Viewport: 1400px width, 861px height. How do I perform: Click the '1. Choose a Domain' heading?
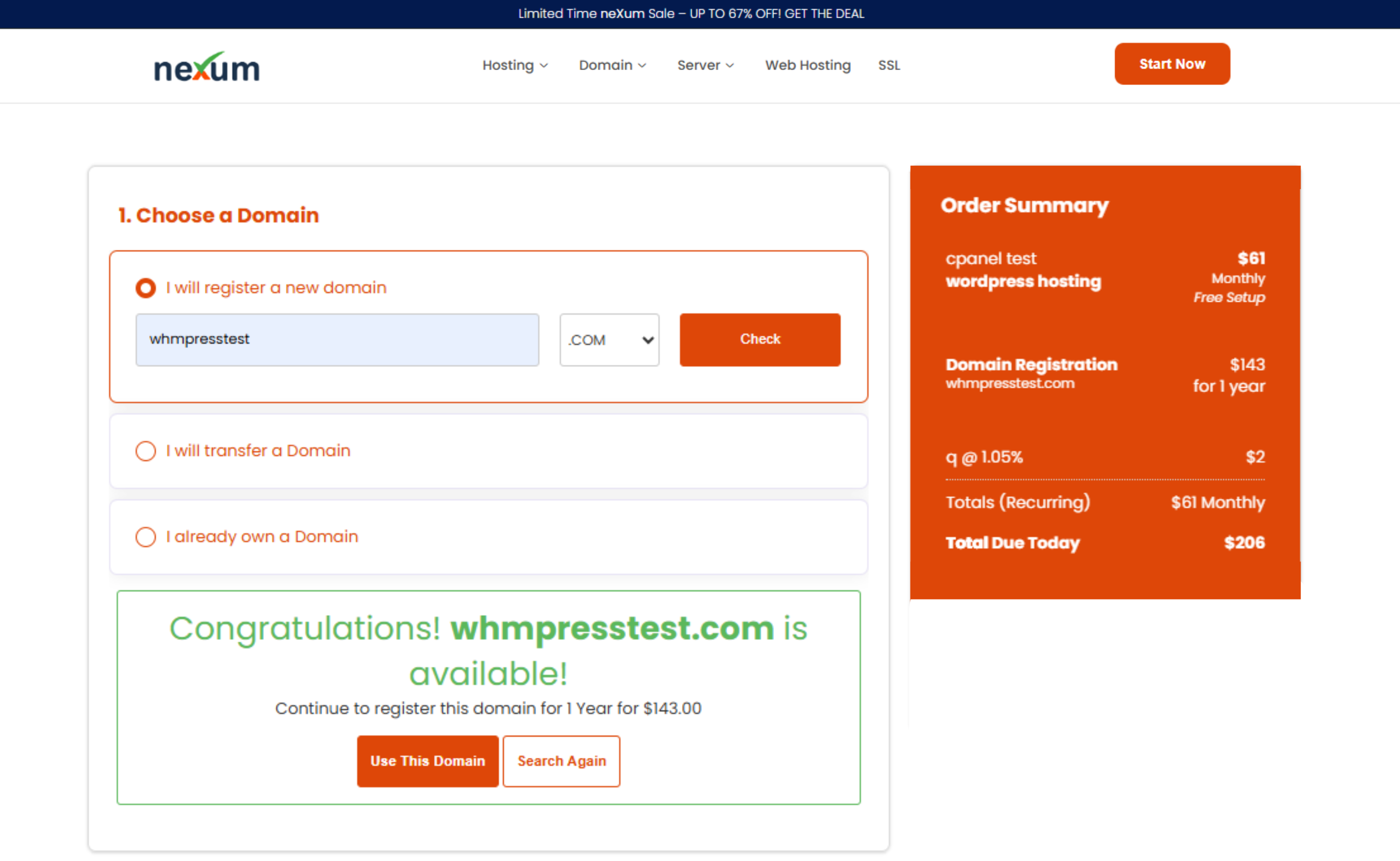pyautogui.click(x=218, y=215)
